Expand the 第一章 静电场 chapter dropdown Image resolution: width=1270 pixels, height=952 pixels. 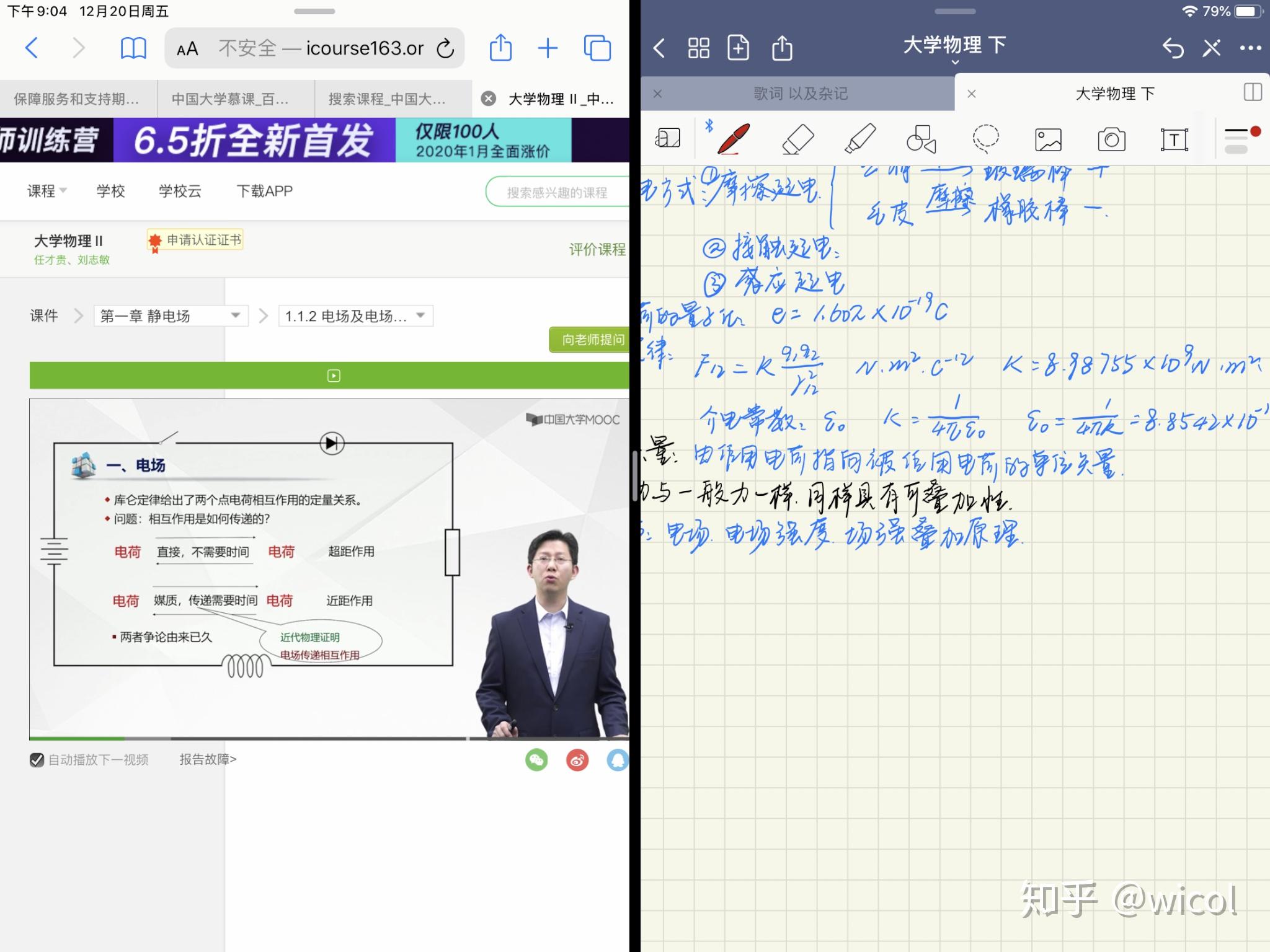[x=171, y=316]
